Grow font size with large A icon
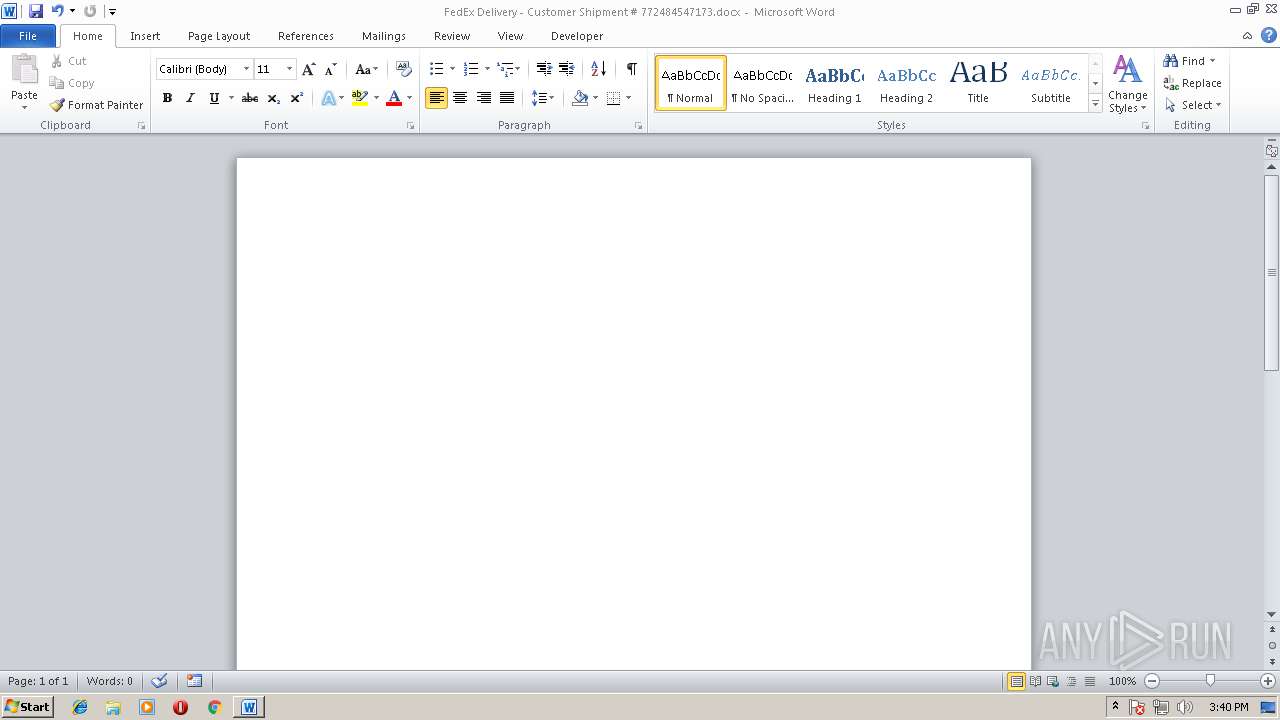The image size is (1280, 720). coord(308,69)
